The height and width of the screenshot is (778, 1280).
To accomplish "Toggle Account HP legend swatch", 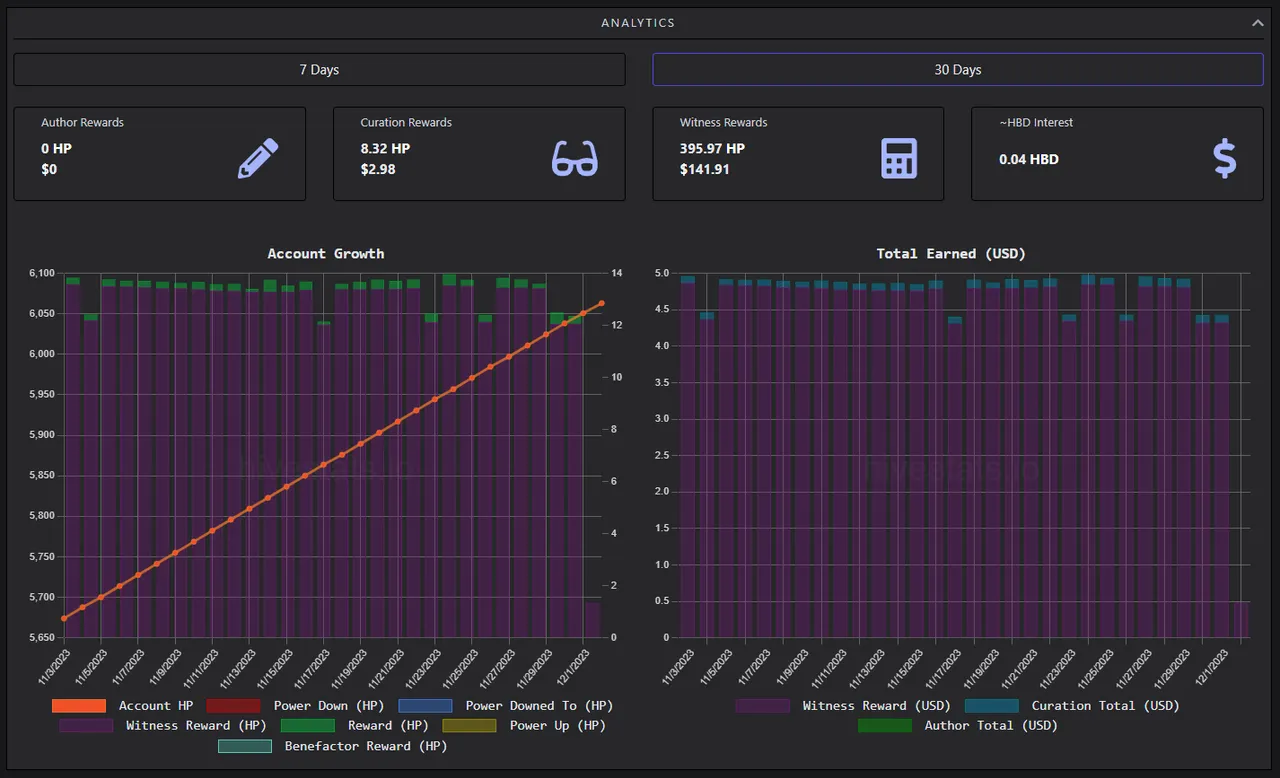I will pyautogui.click(x=79, y=705).
